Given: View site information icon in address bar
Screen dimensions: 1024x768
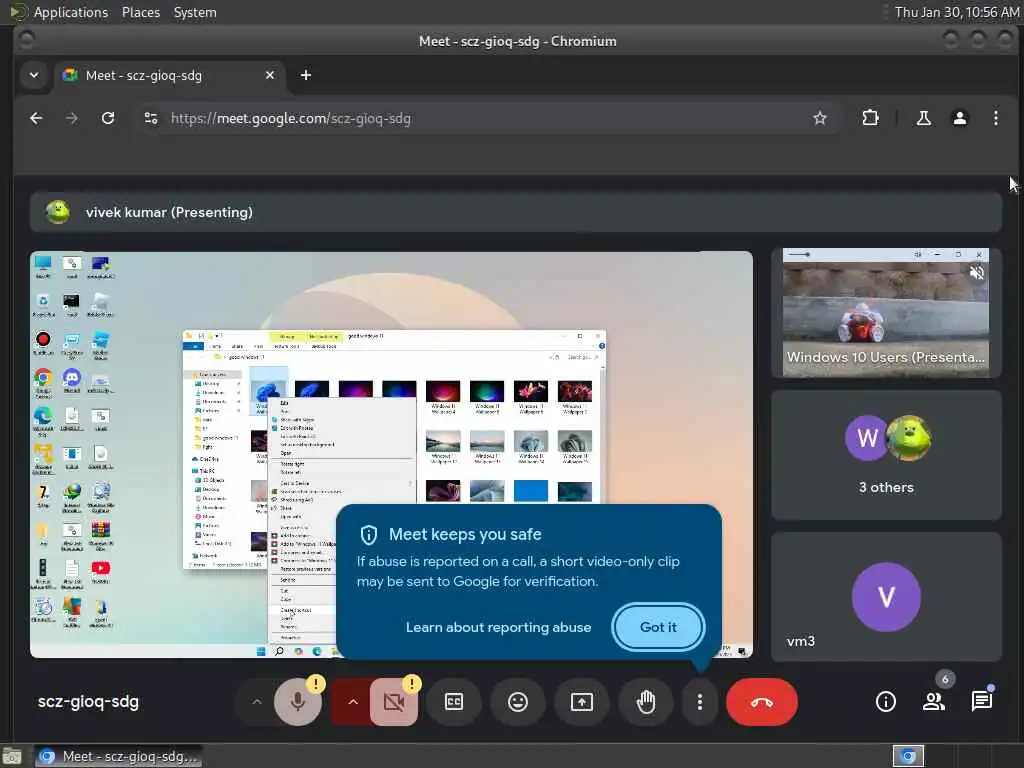Looking at the screenshot, I should (x=151, y=118).
